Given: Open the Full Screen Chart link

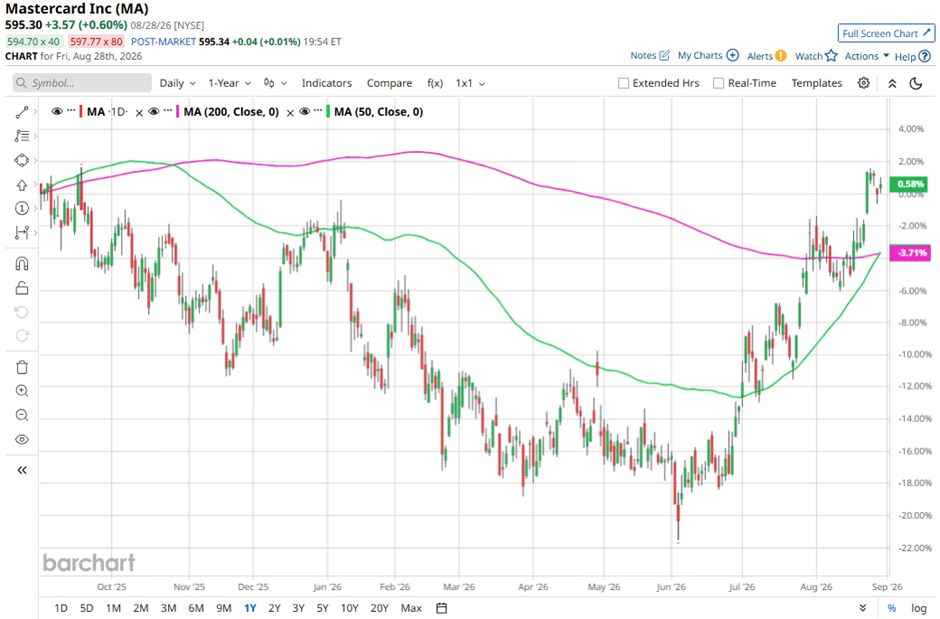Looking at the screenshot, I should coord(886,34).
